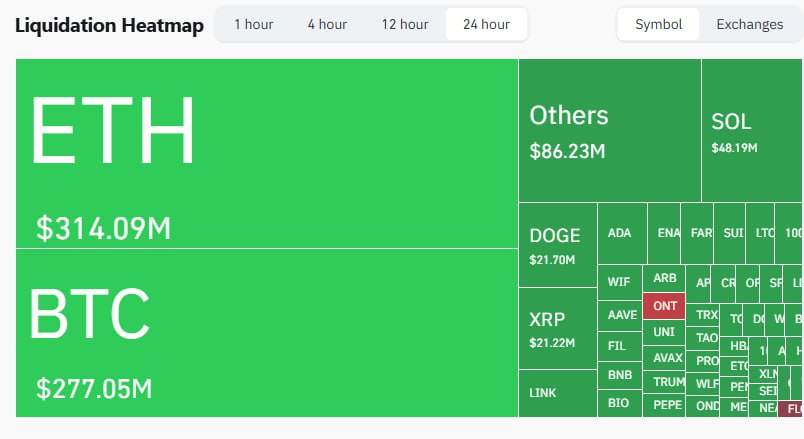Select the XRP $21.22M tile

pos(558,328)
